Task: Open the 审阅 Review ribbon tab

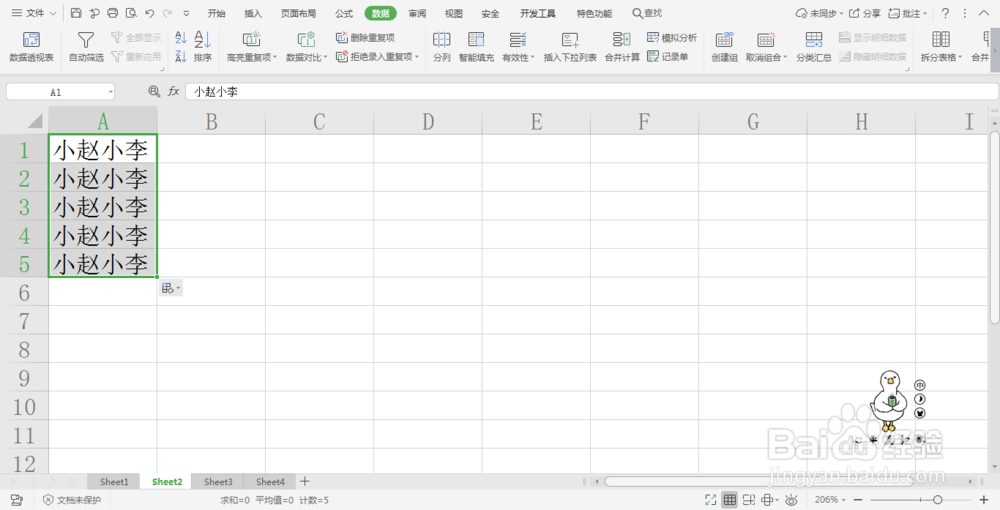Action: (417, 13)
